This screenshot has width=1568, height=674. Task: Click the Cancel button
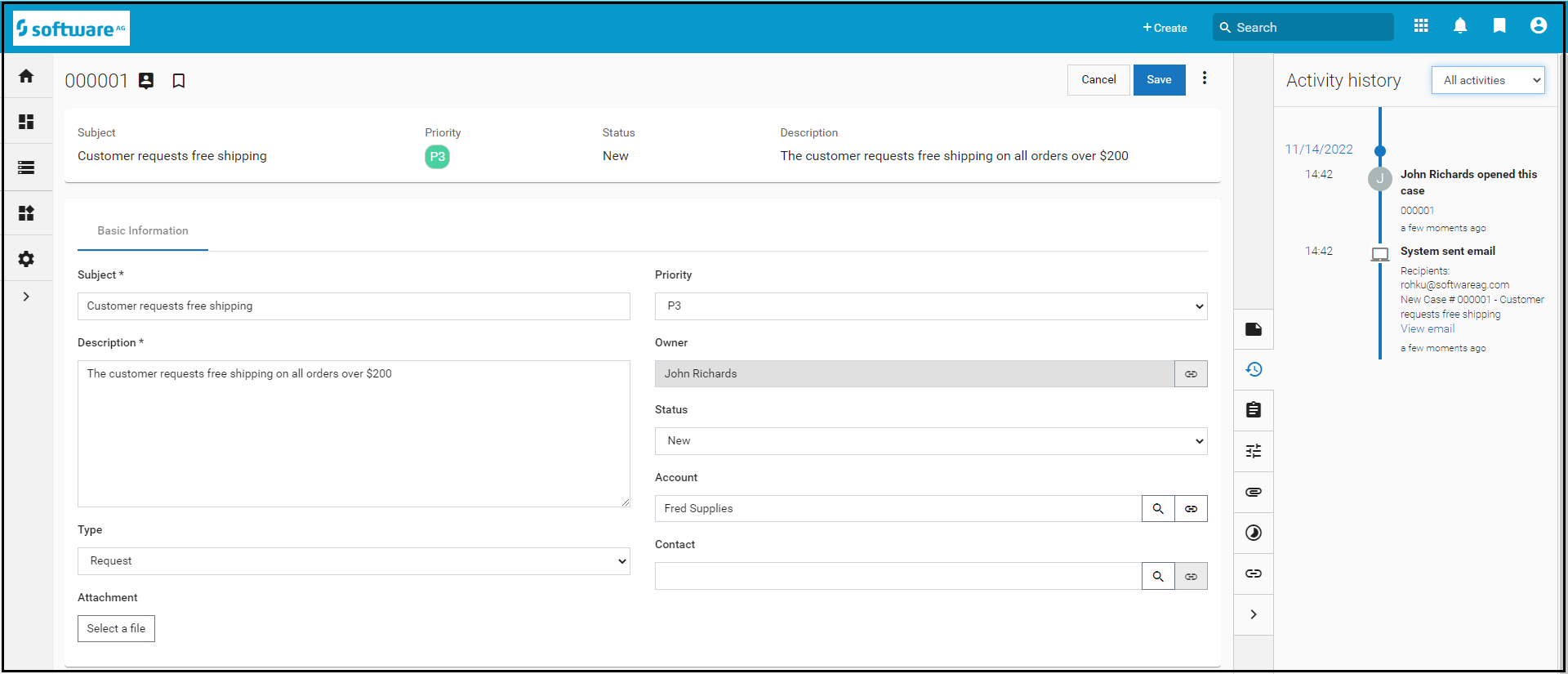coord(1098,80)
